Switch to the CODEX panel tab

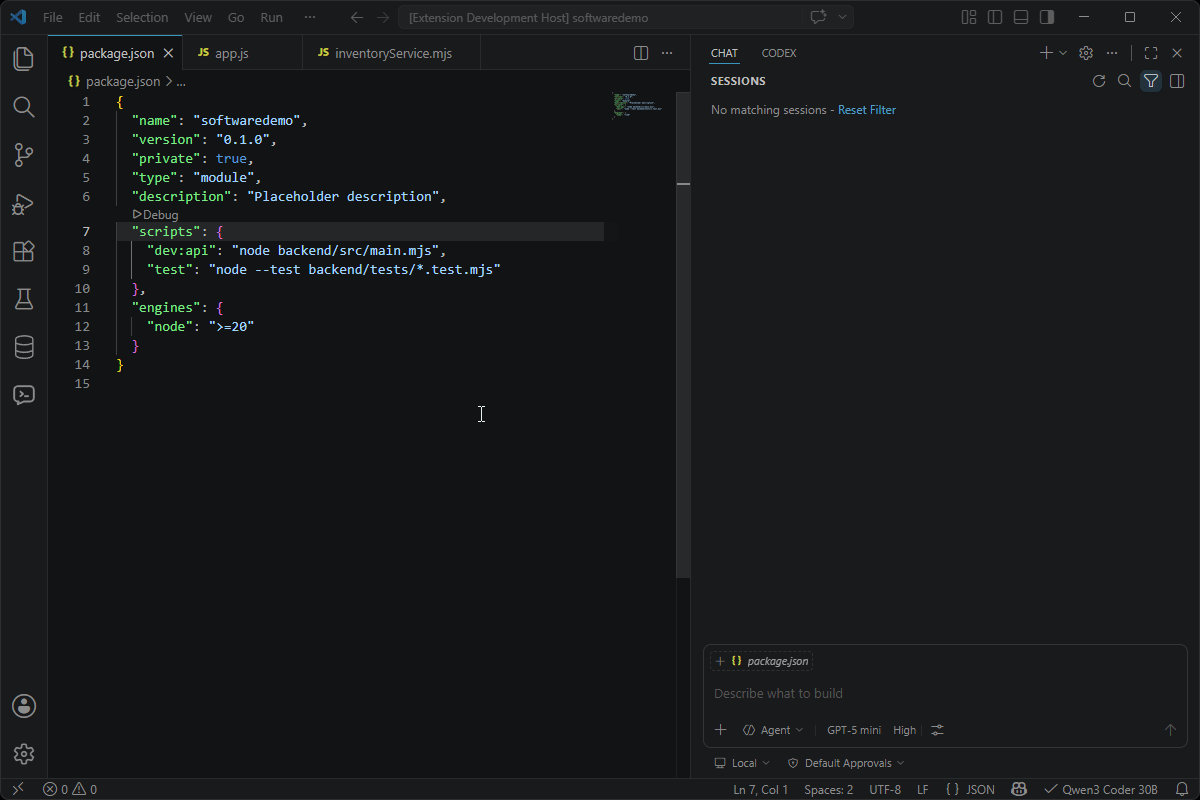(779, 53)
